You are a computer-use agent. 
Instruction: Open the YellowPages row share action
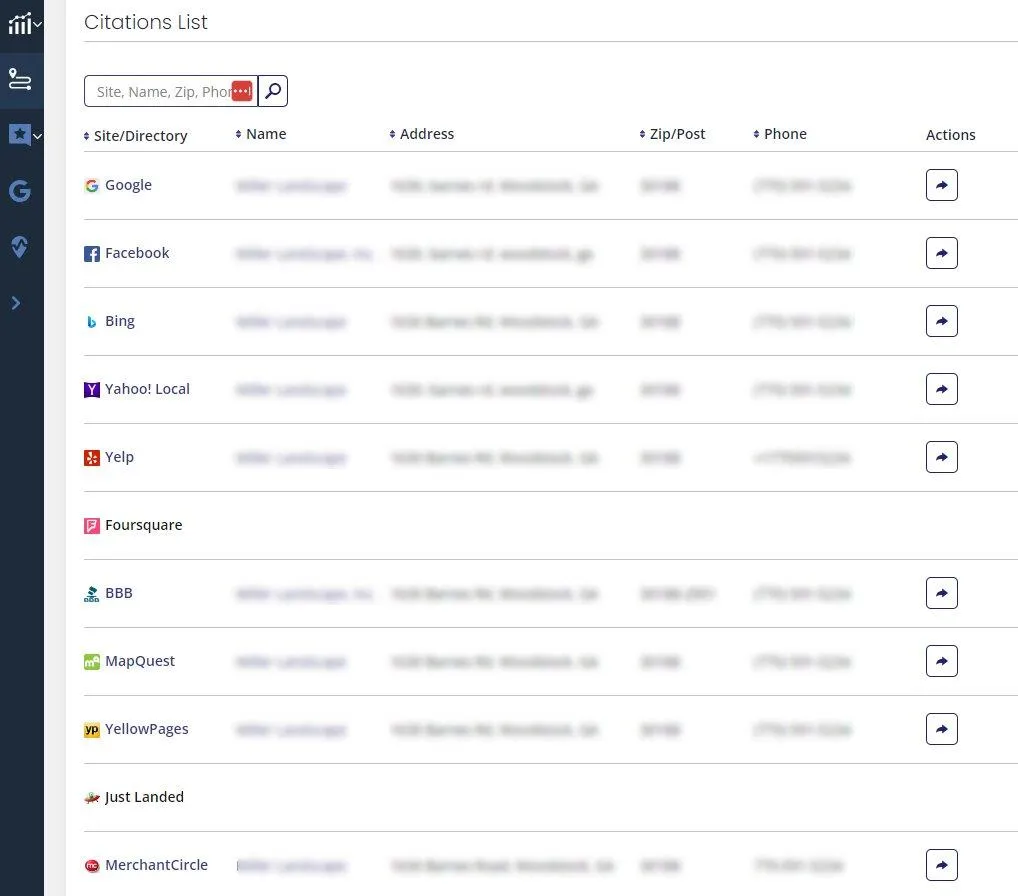[x=941, y=729]
